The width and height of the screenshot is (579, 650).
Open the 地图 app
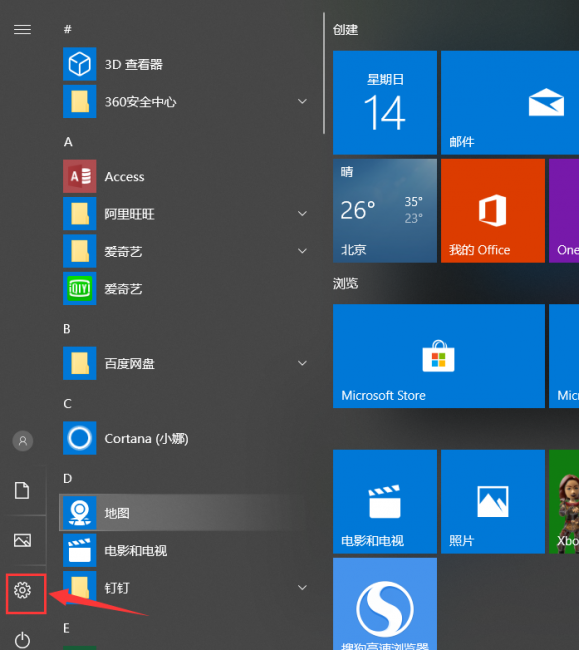(x=185, y=513)
